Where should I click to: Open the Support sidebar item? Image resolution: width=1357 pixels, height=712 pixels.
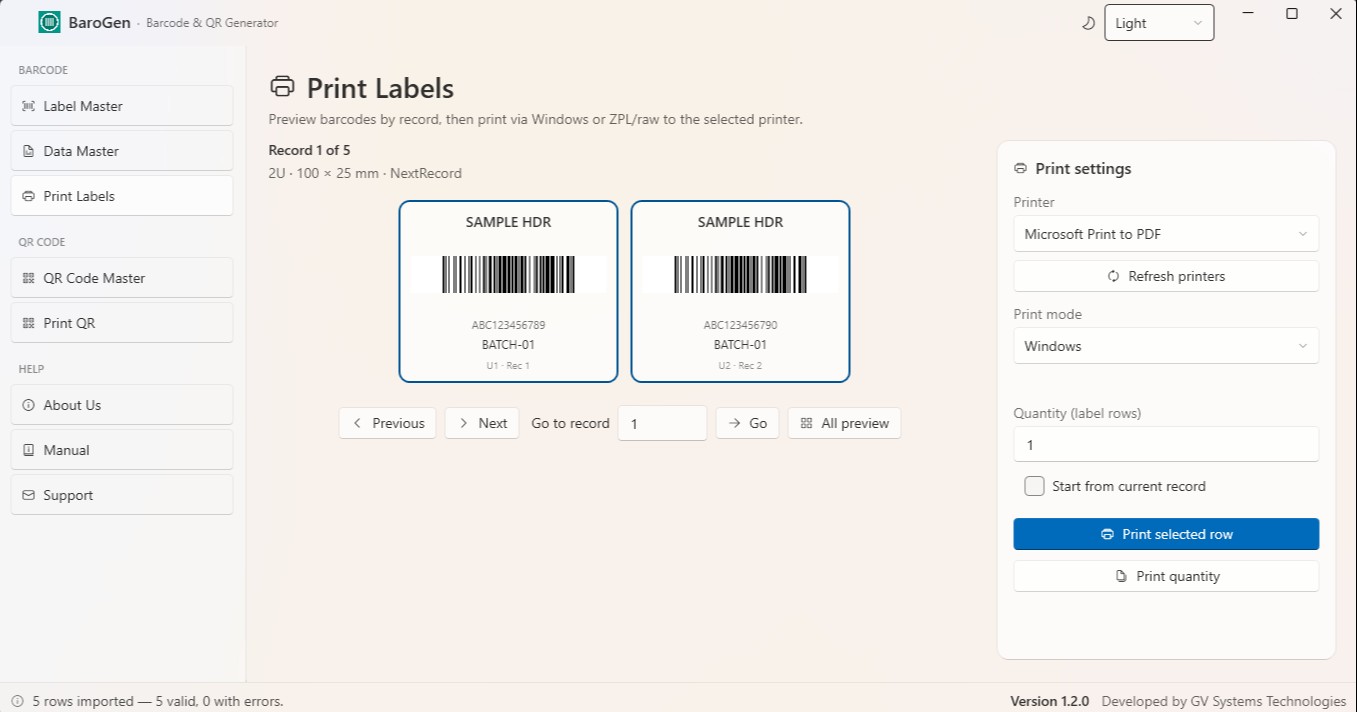click(x=122, y=495)
